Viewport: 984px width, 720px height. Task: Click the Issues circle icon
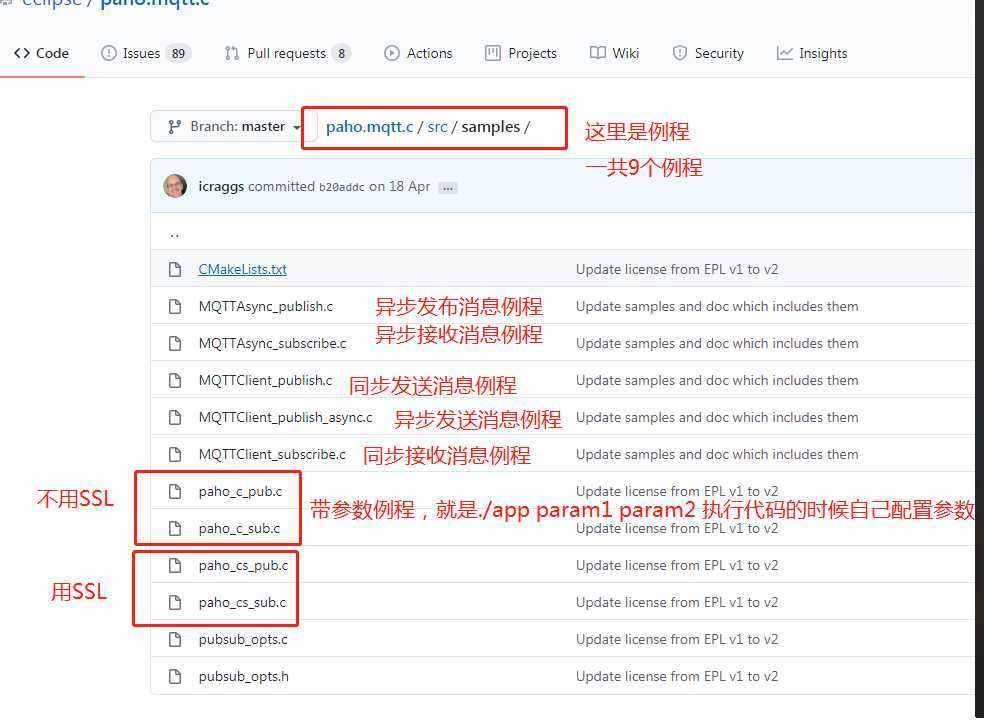click(109, 53)
